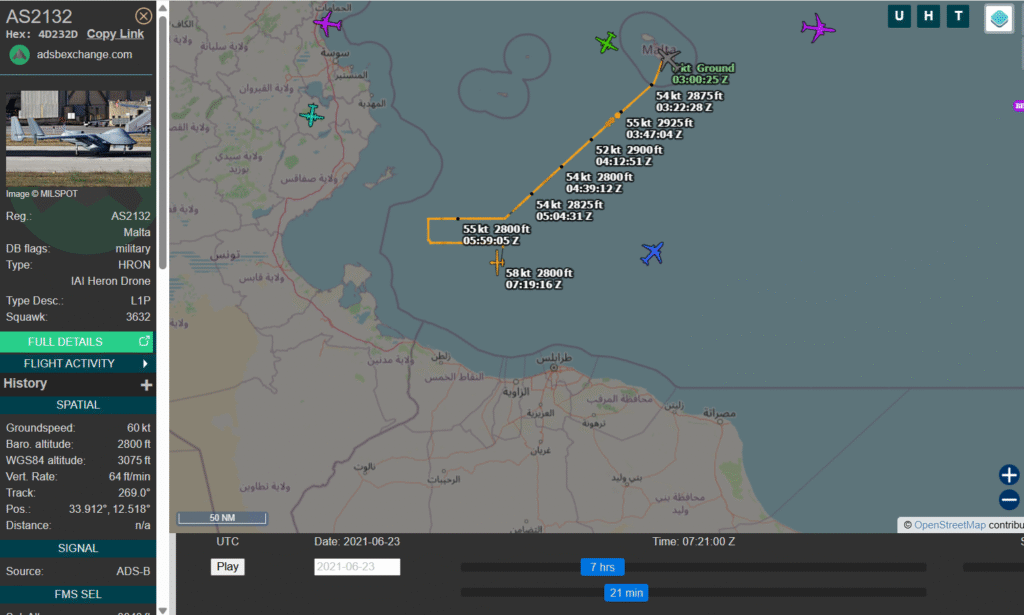Click the IAI Heron aircraft photo thumbnail
The height and width of the screenshot is (615, 1024).
pos(78,138)
